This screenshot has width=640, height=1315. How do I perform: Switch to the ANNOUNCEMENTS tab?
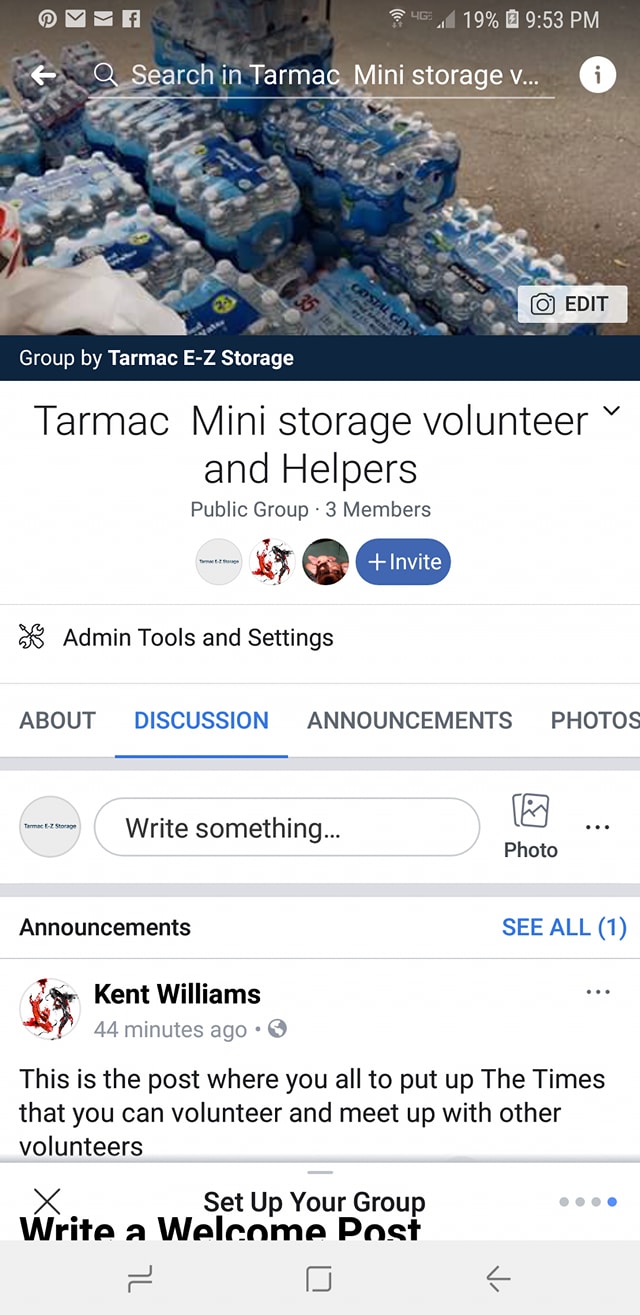(x=409, y=720)
